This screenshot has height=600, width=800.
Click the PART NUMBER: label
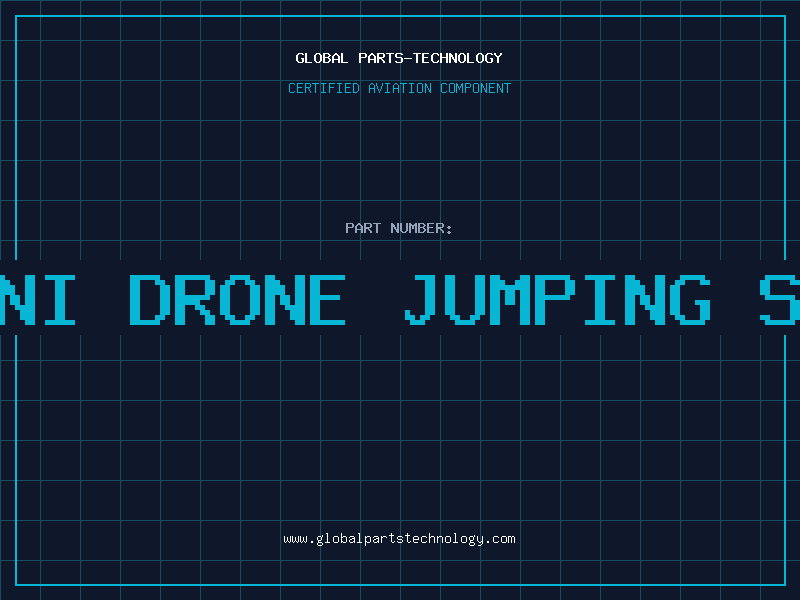(x=399, y=228)
